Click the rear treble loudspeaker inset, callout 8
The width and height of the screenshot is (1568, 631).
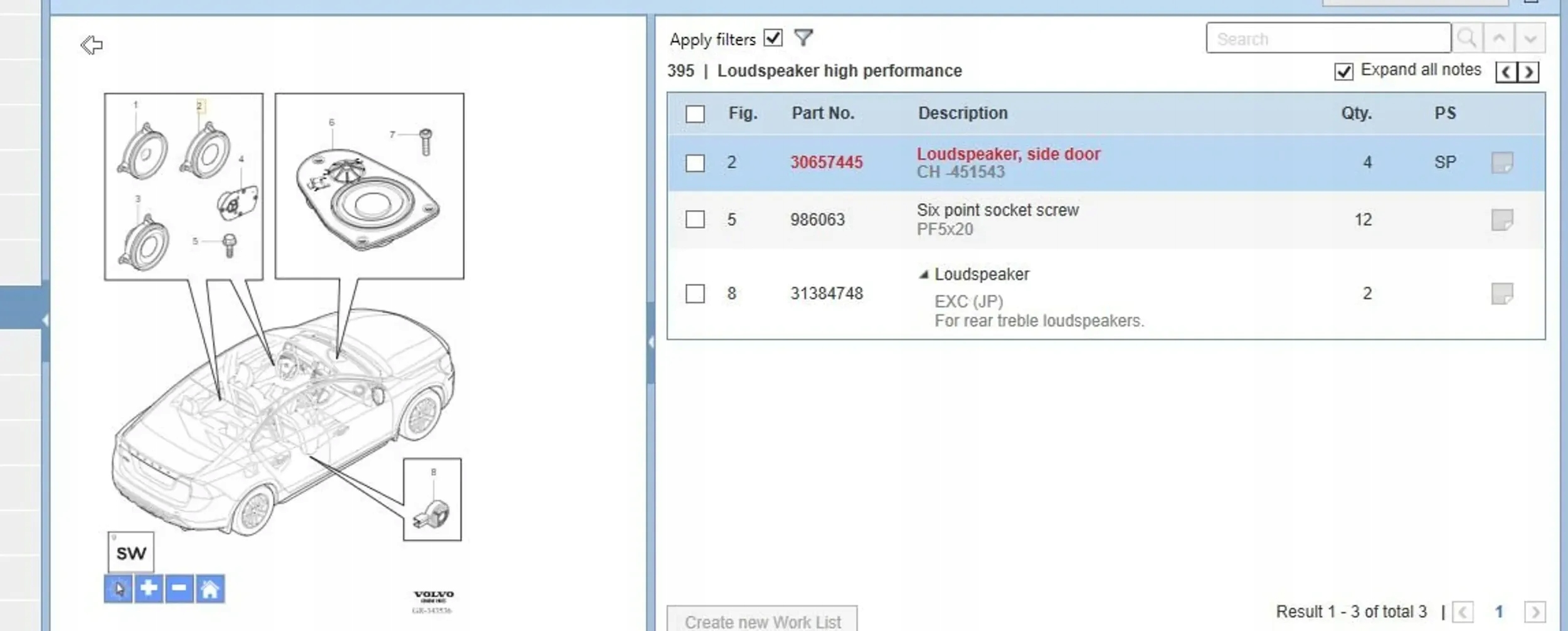coord(432,499)
